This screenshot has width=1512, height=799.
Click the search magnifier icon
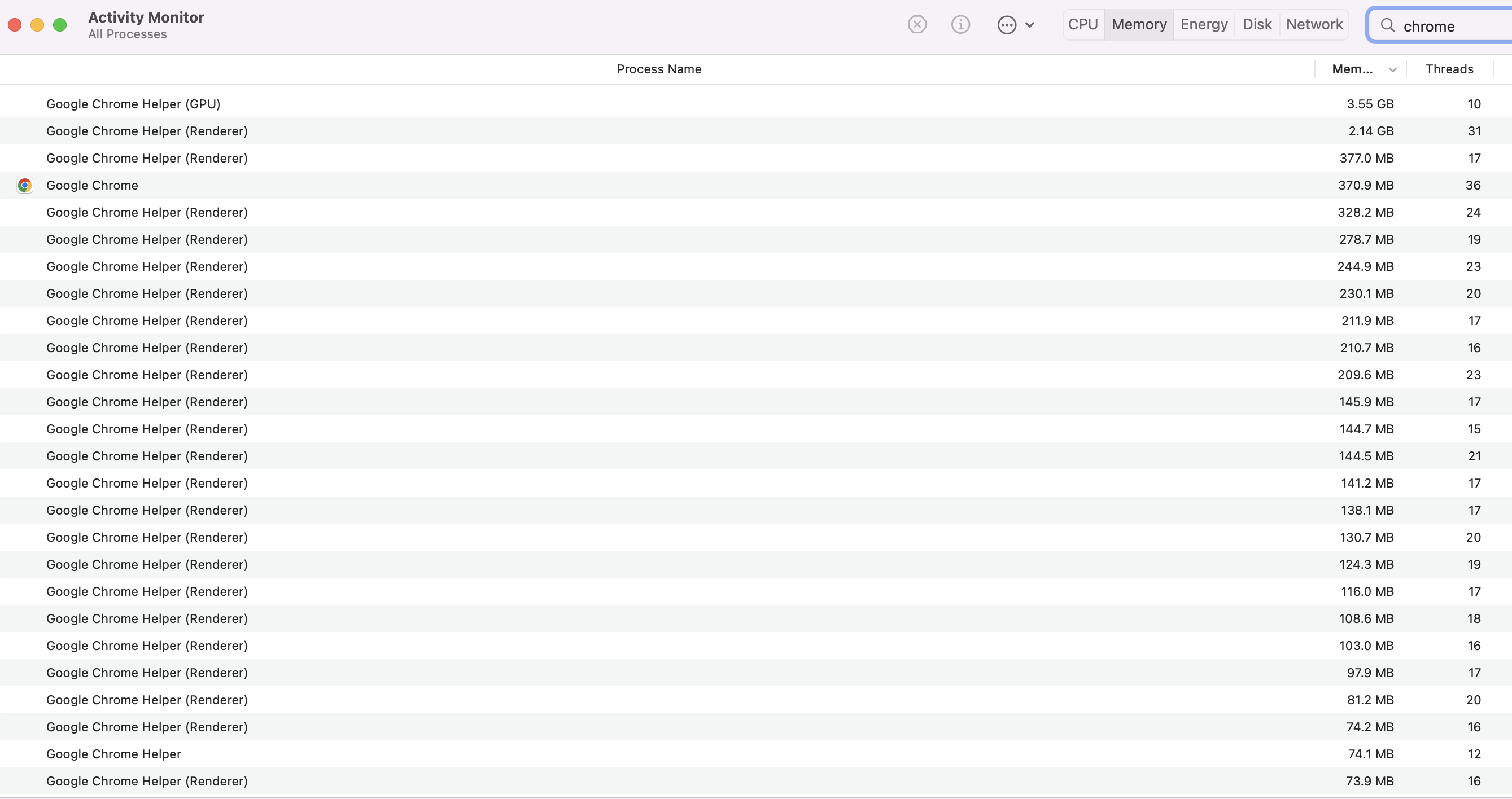pyautogui.click(x=1388, y=25)
